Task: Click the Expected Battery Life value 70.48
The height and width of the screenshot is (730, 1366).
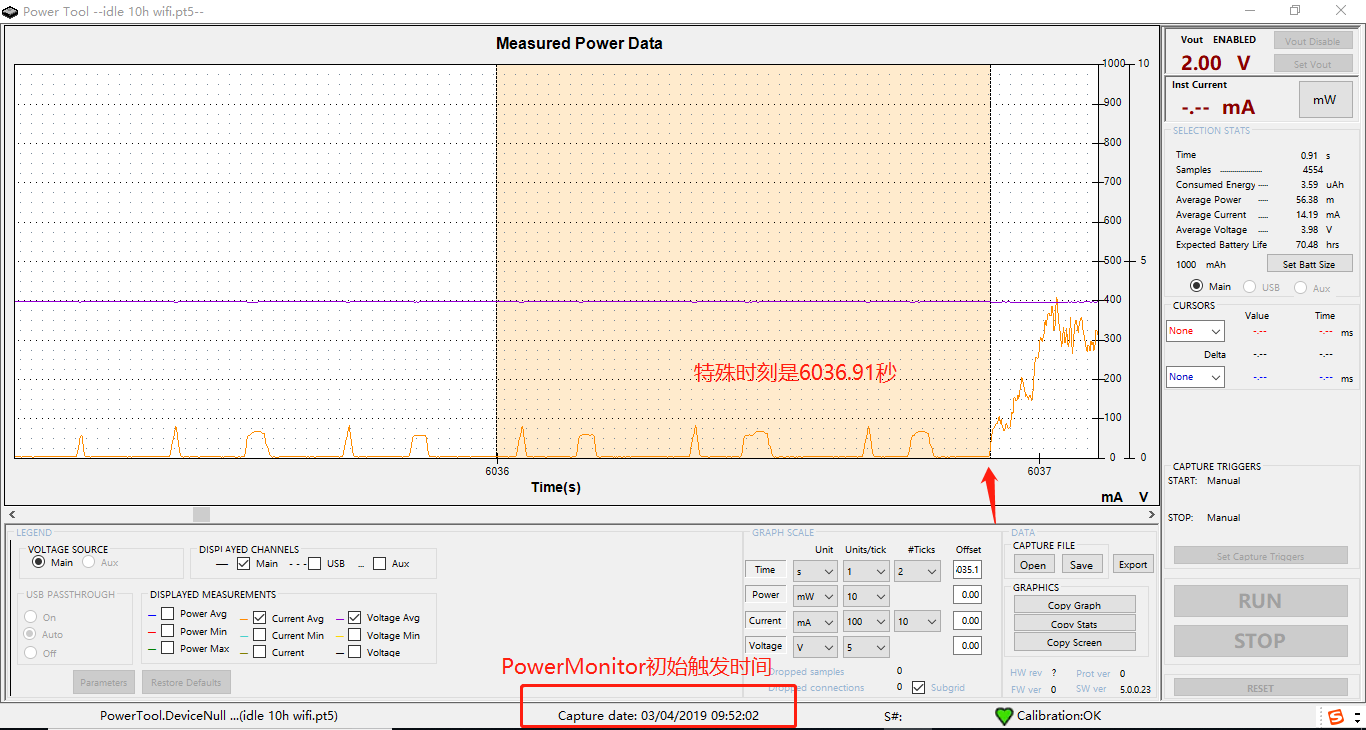Action: click(x=1307, y=245)
